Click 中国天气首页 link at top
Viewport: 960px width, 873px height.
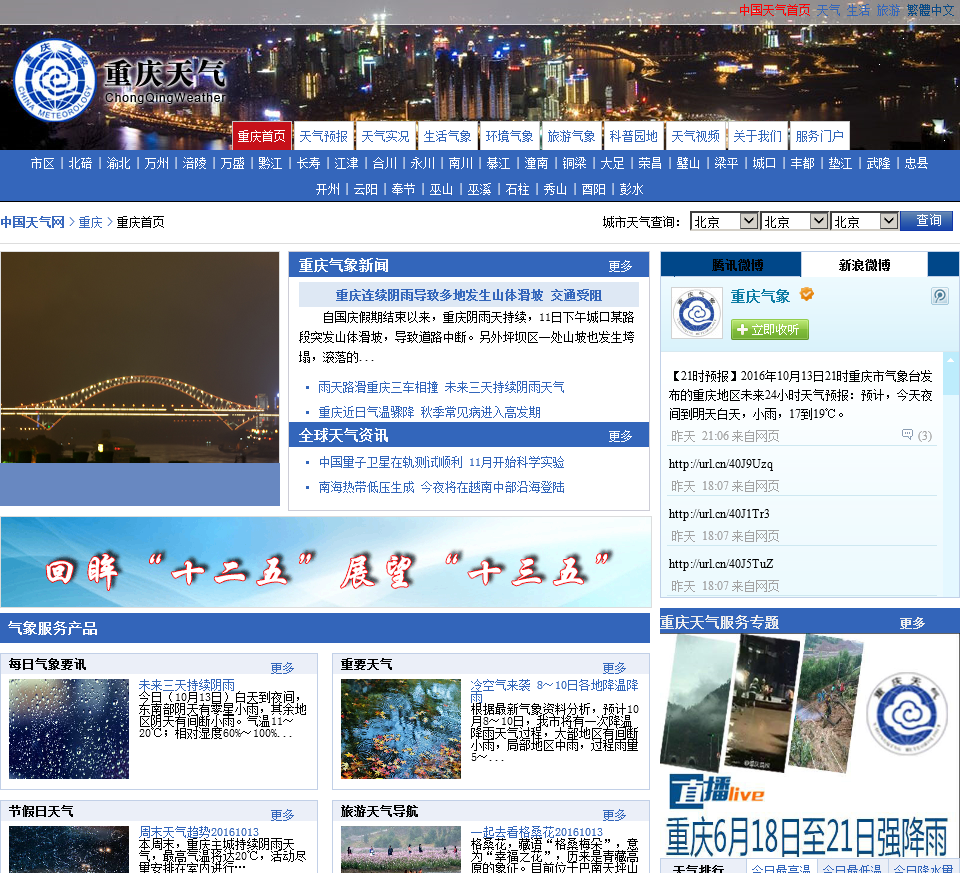774,10
